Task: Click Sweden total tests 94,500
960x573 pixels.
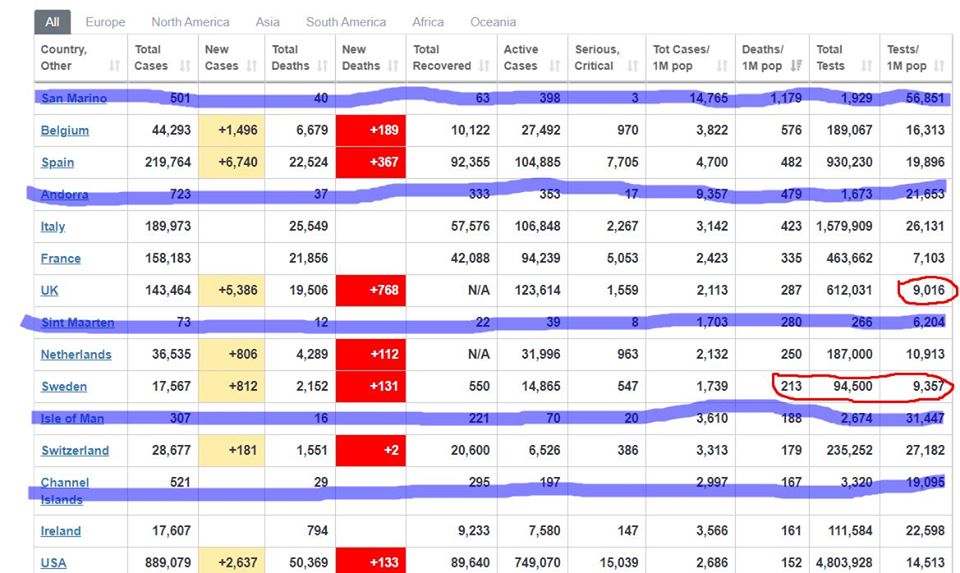Action: (853, 386)
